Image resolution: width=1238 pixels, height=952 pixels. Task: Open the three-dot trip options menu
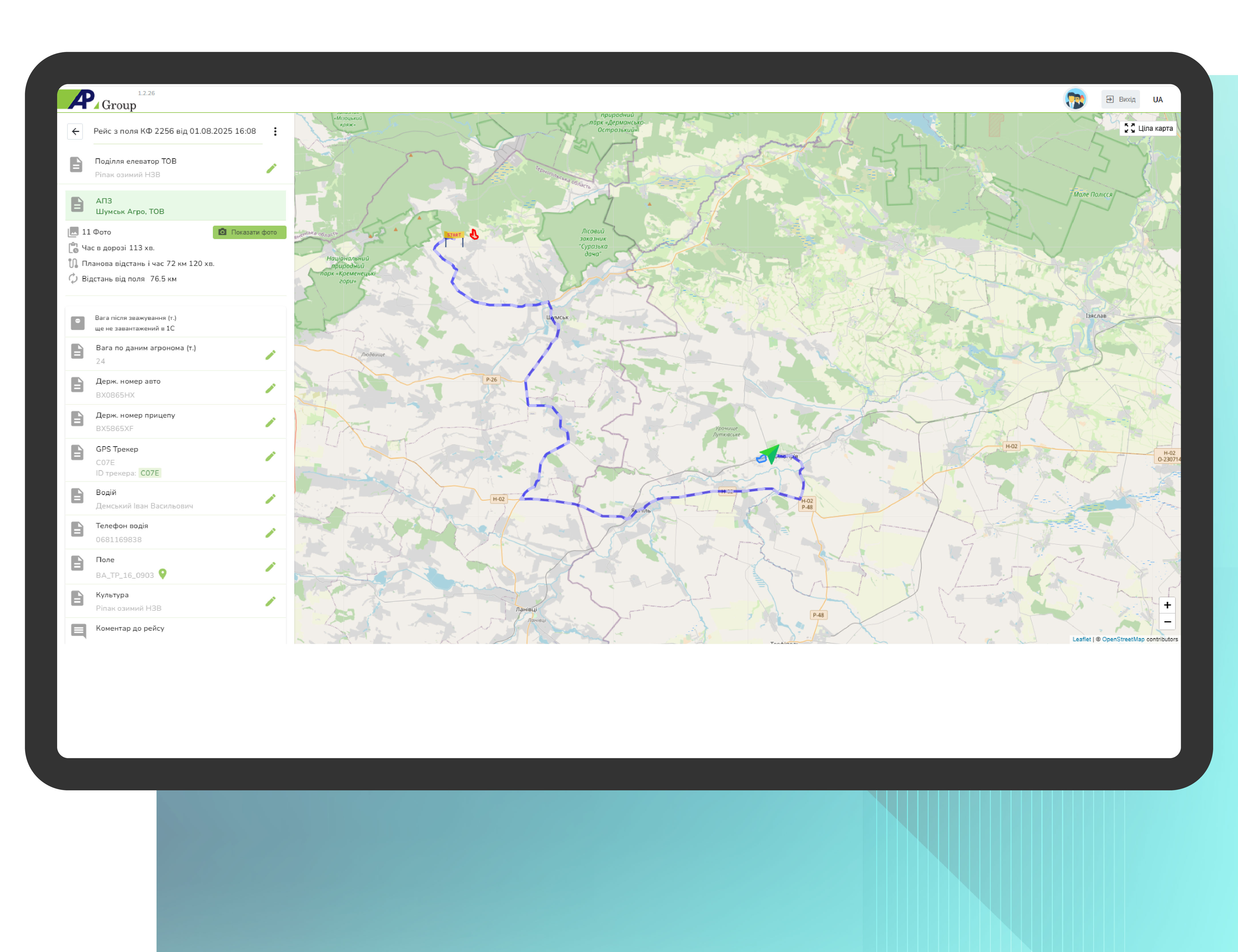tap(275, 131)
